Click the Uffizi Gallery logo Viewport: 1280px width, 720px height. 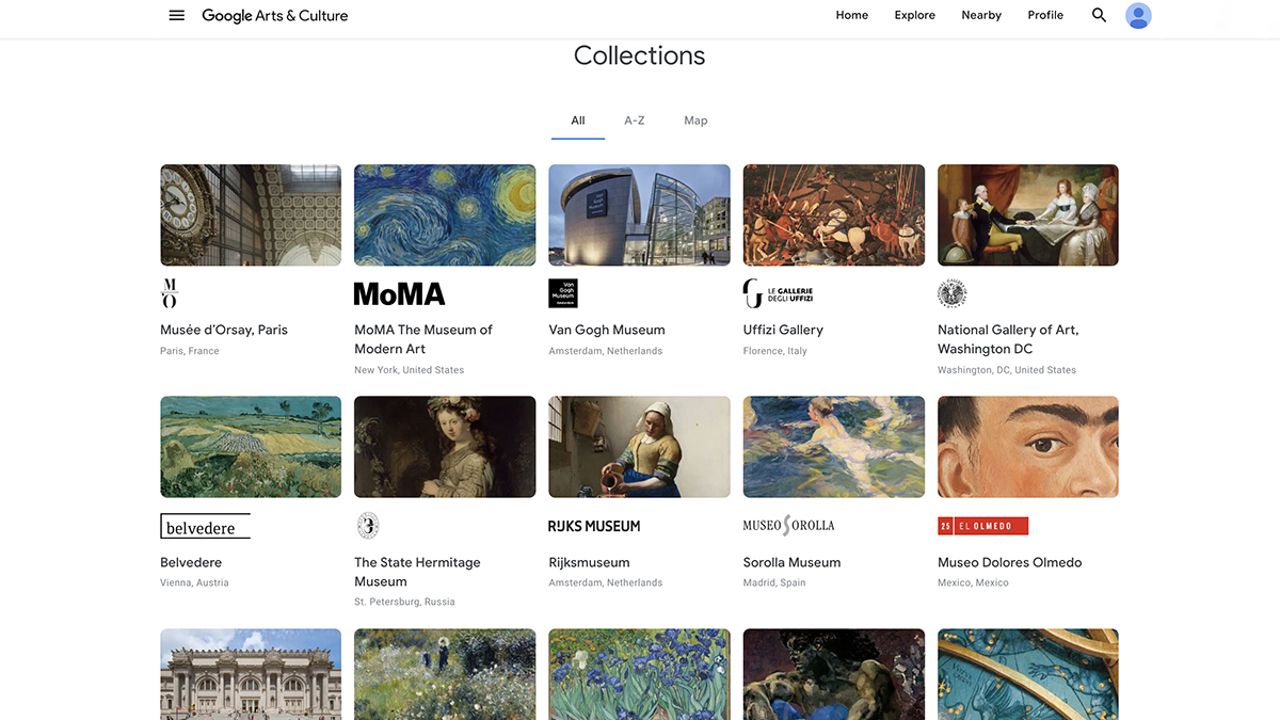(778, 294)
